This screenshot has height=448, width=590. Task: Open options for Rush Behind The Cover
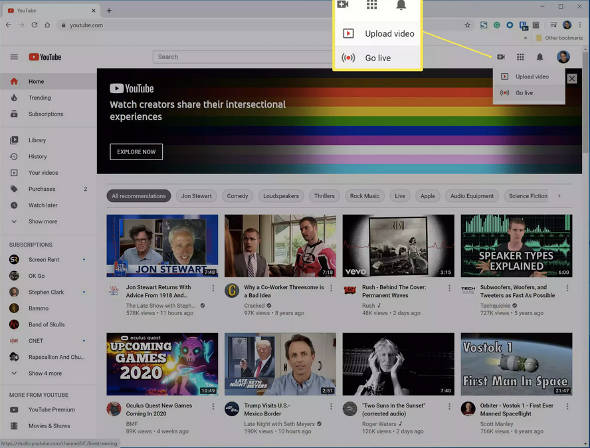(449, 288)
